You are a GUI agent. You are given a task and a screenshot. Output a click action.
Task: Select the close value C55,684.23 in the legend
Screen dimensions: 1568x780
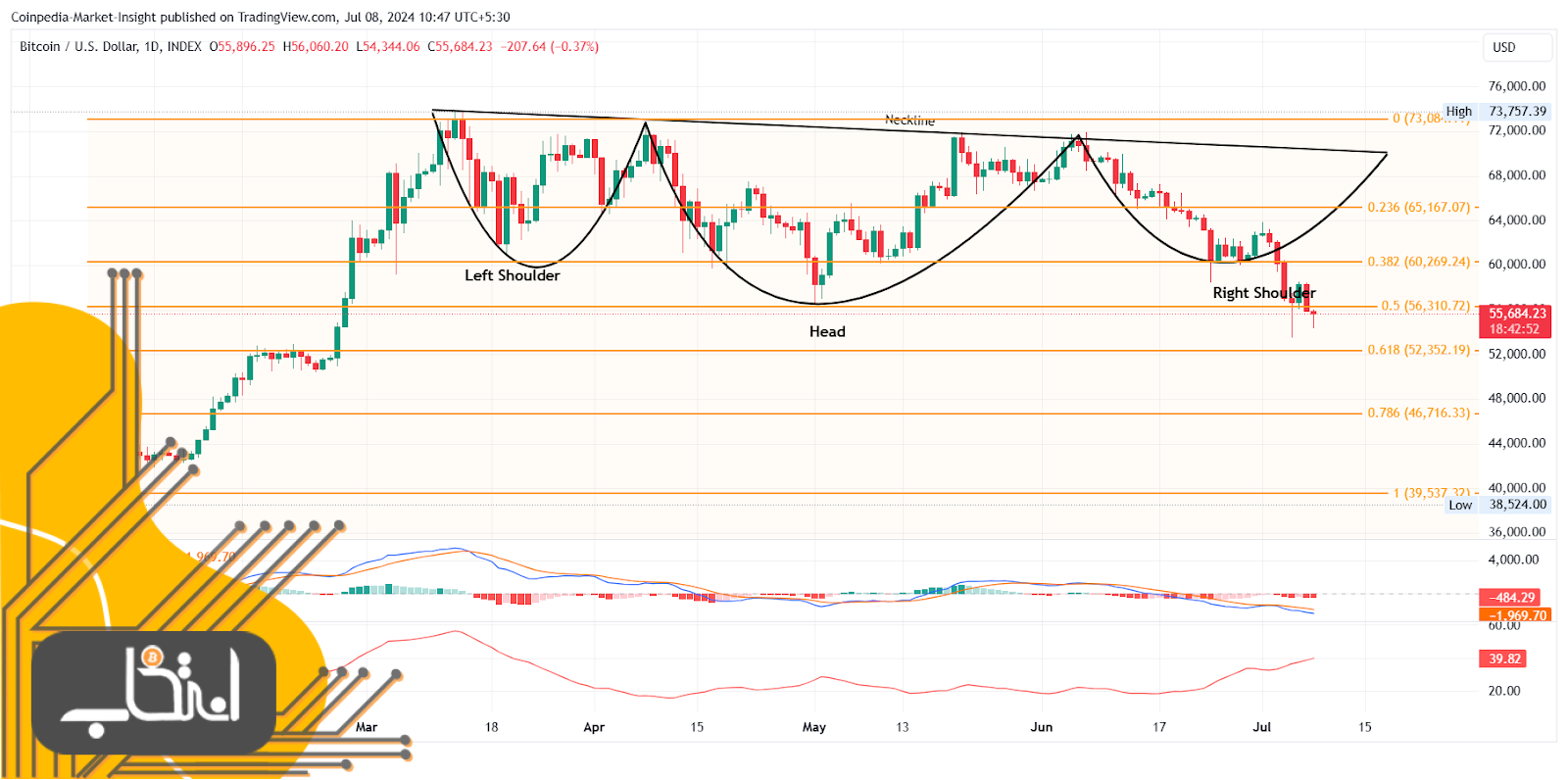pyautogui.click(x=461, y=47)
